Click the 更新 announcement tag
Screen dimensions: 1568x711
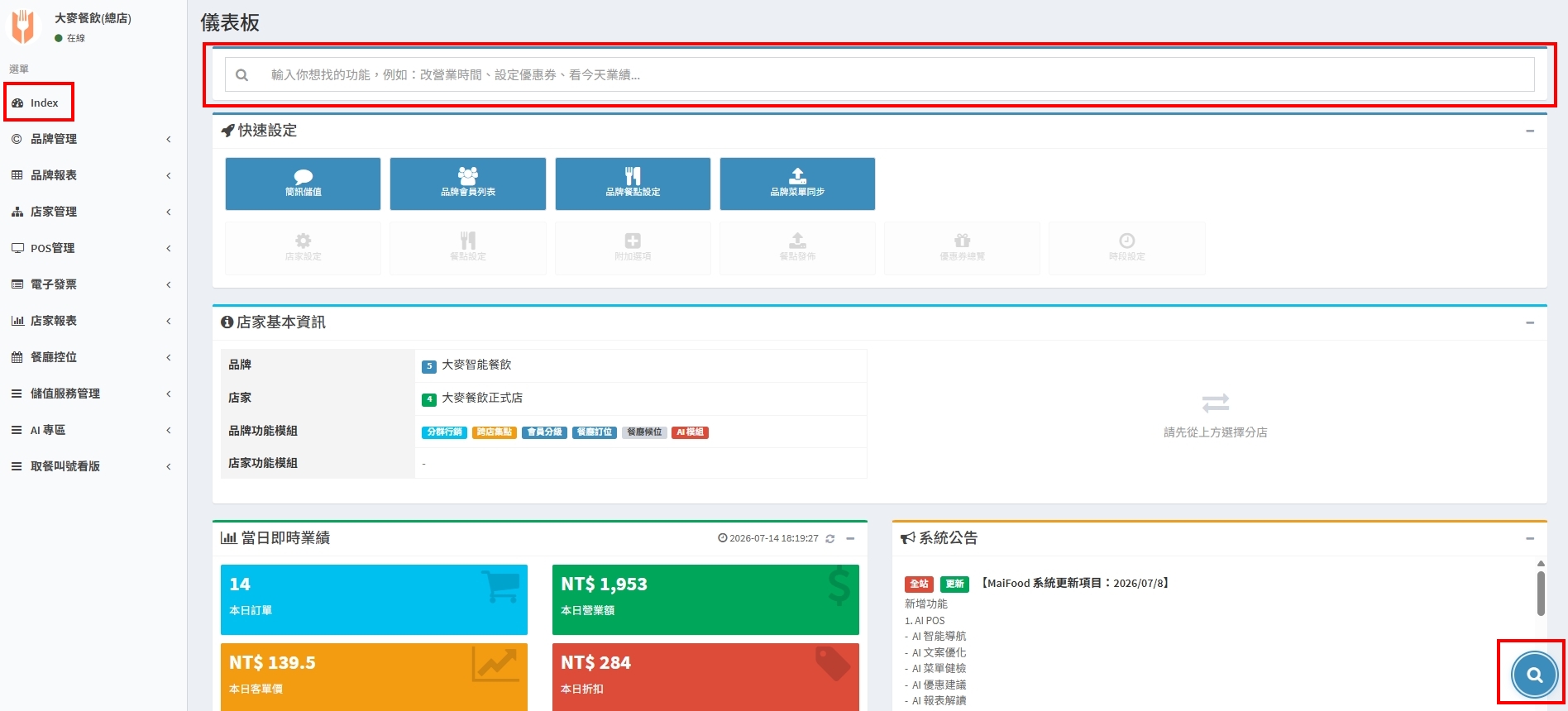pyautogui.click(x=954, y=584)
